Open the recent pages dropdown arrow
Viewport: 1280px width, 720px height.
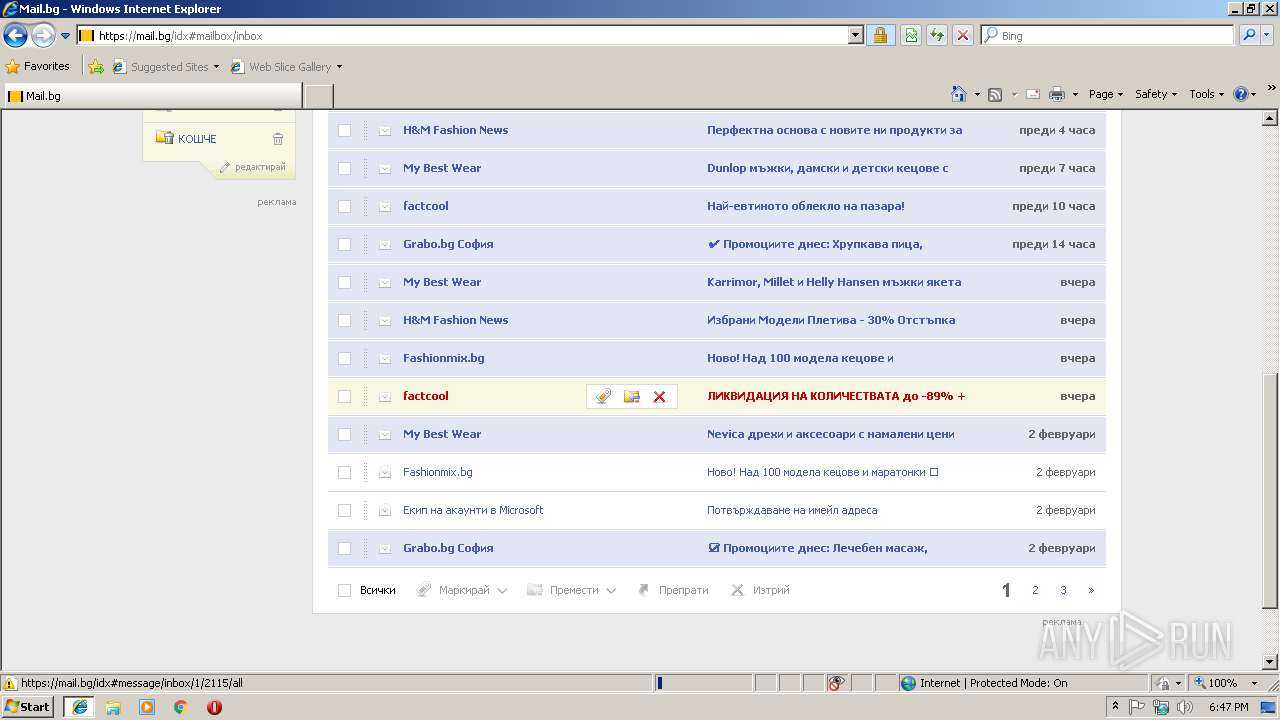[66, 36]
